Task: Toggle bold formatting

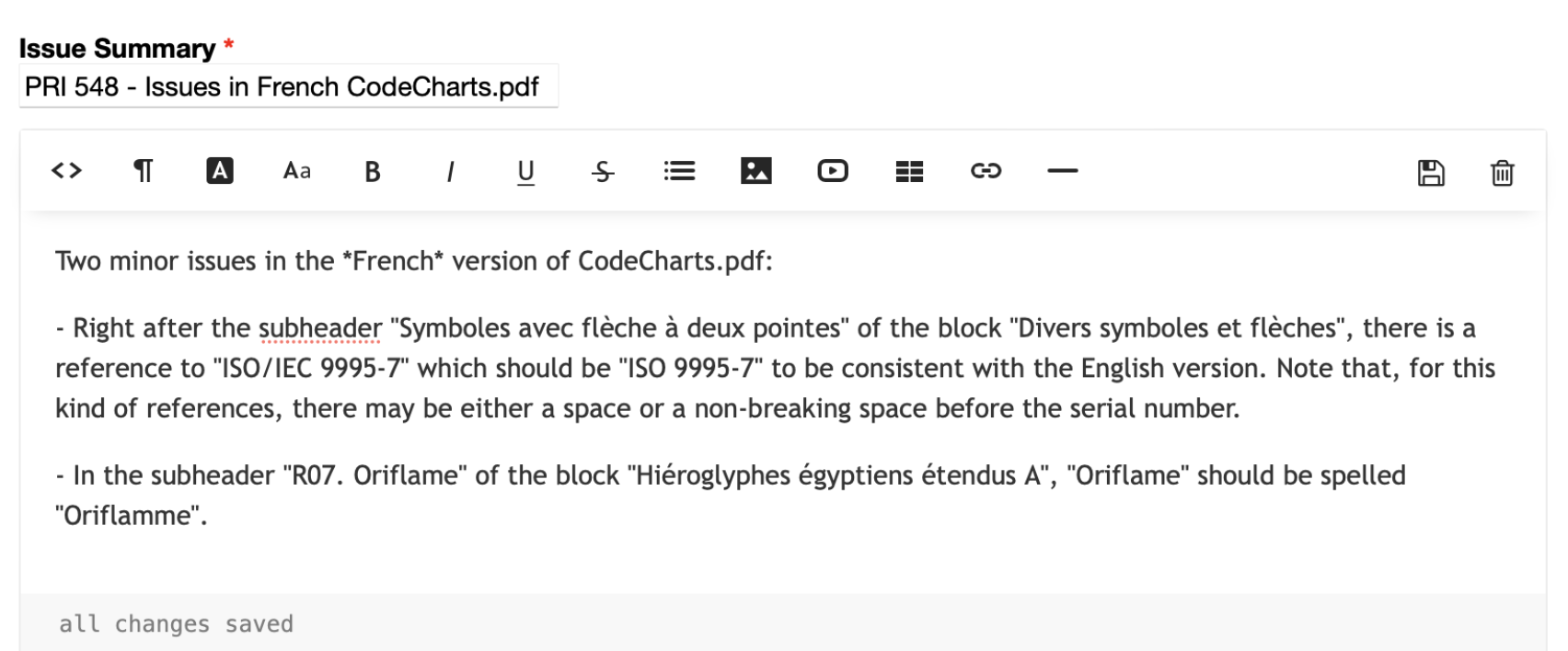Action: 373,172
